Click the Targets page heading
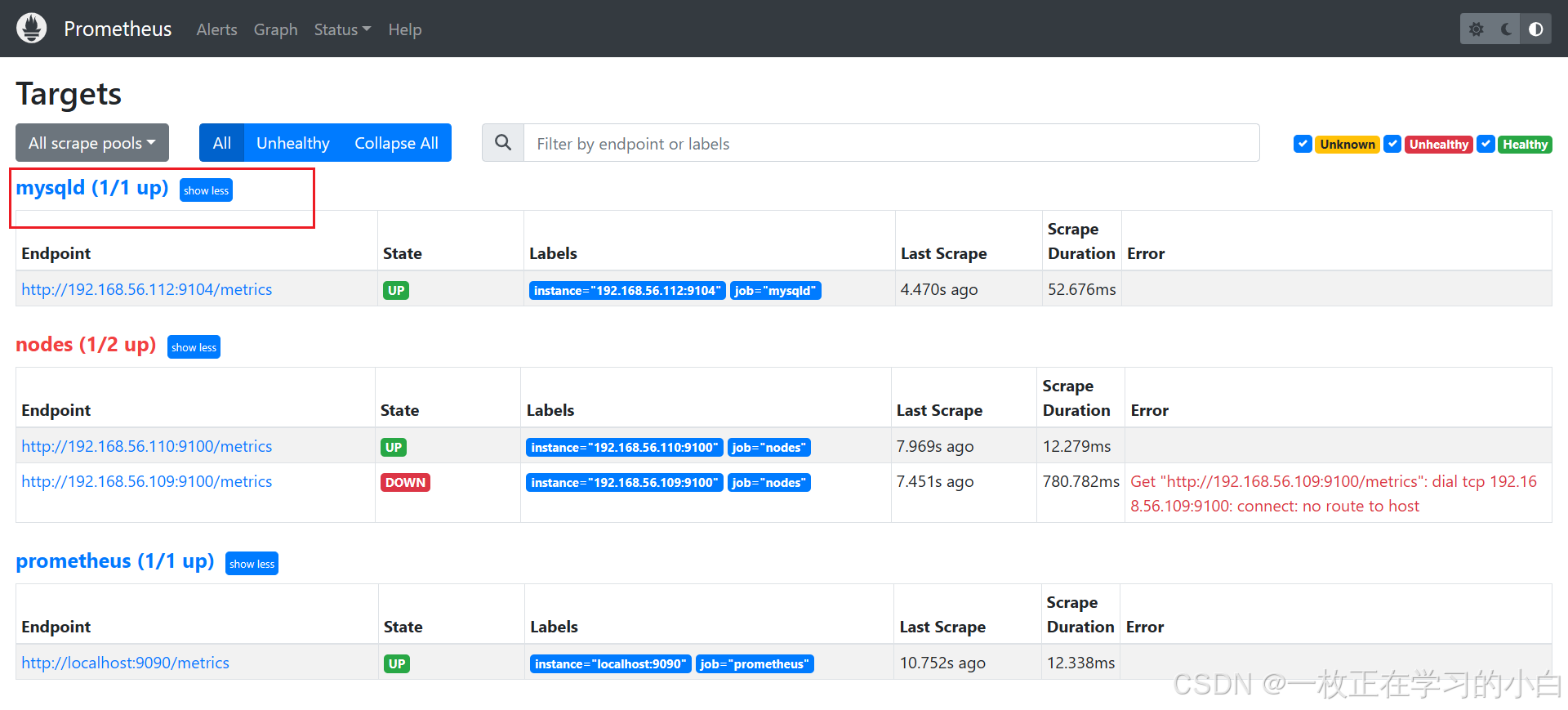The image size is (1568, 710). tap(69, 94)
